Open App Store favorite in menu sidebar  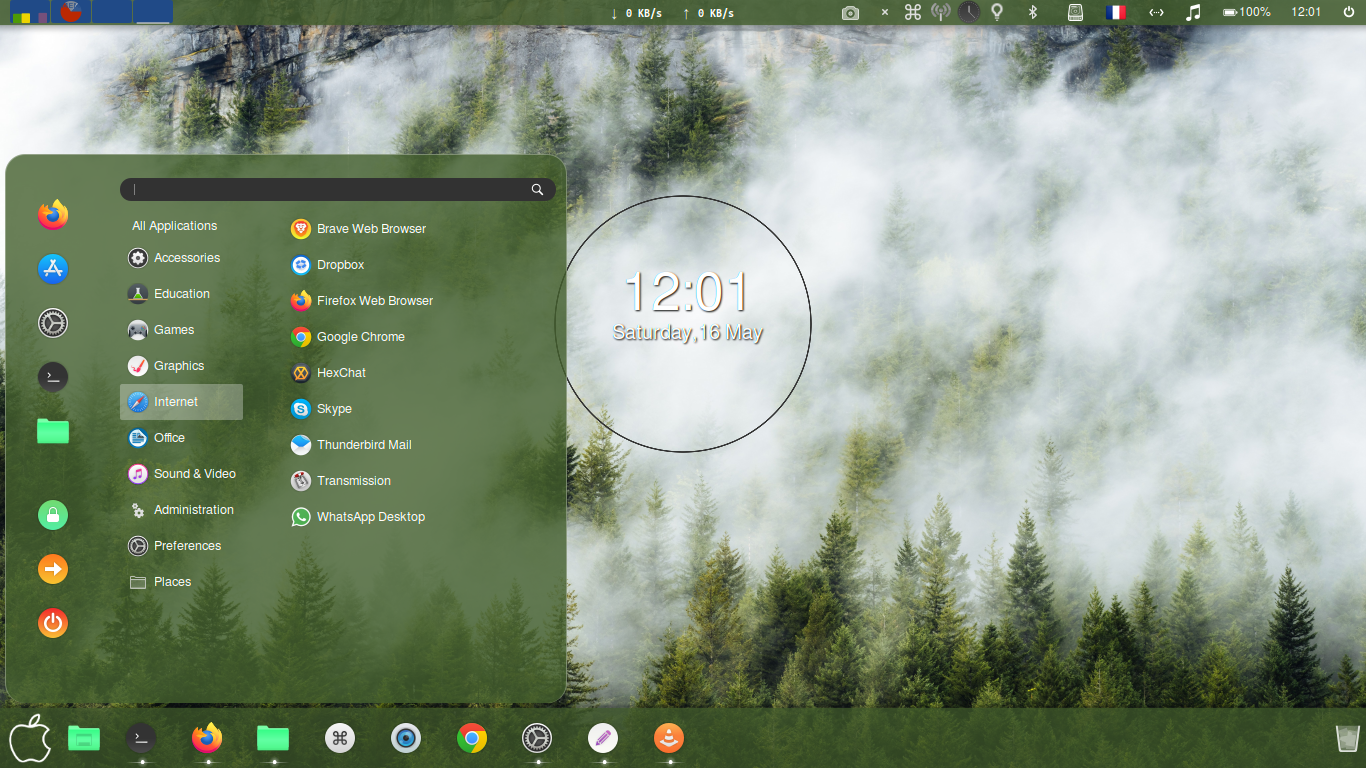tap(53, 268)
